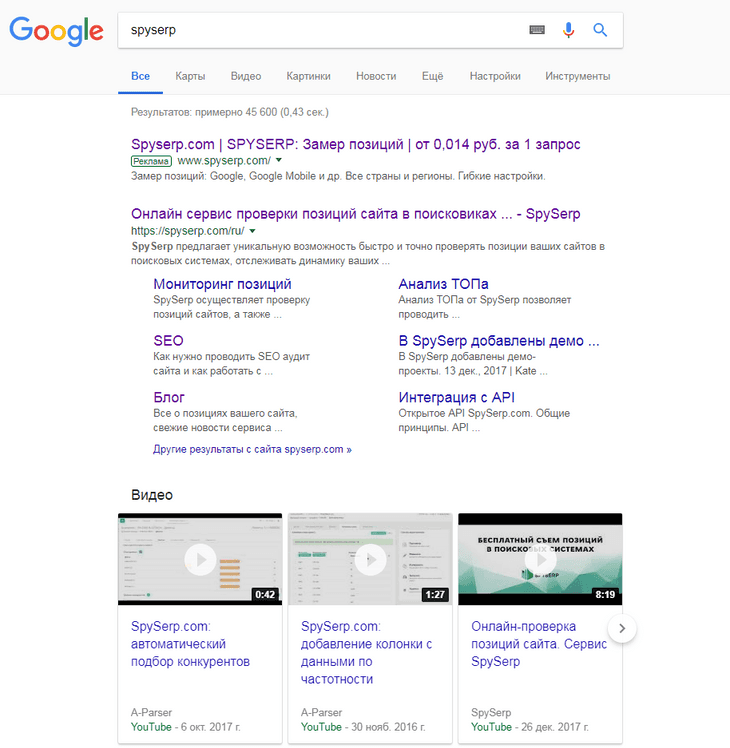Switch to the Видео tab
The image size is (730, 748).
coord(246,76)
